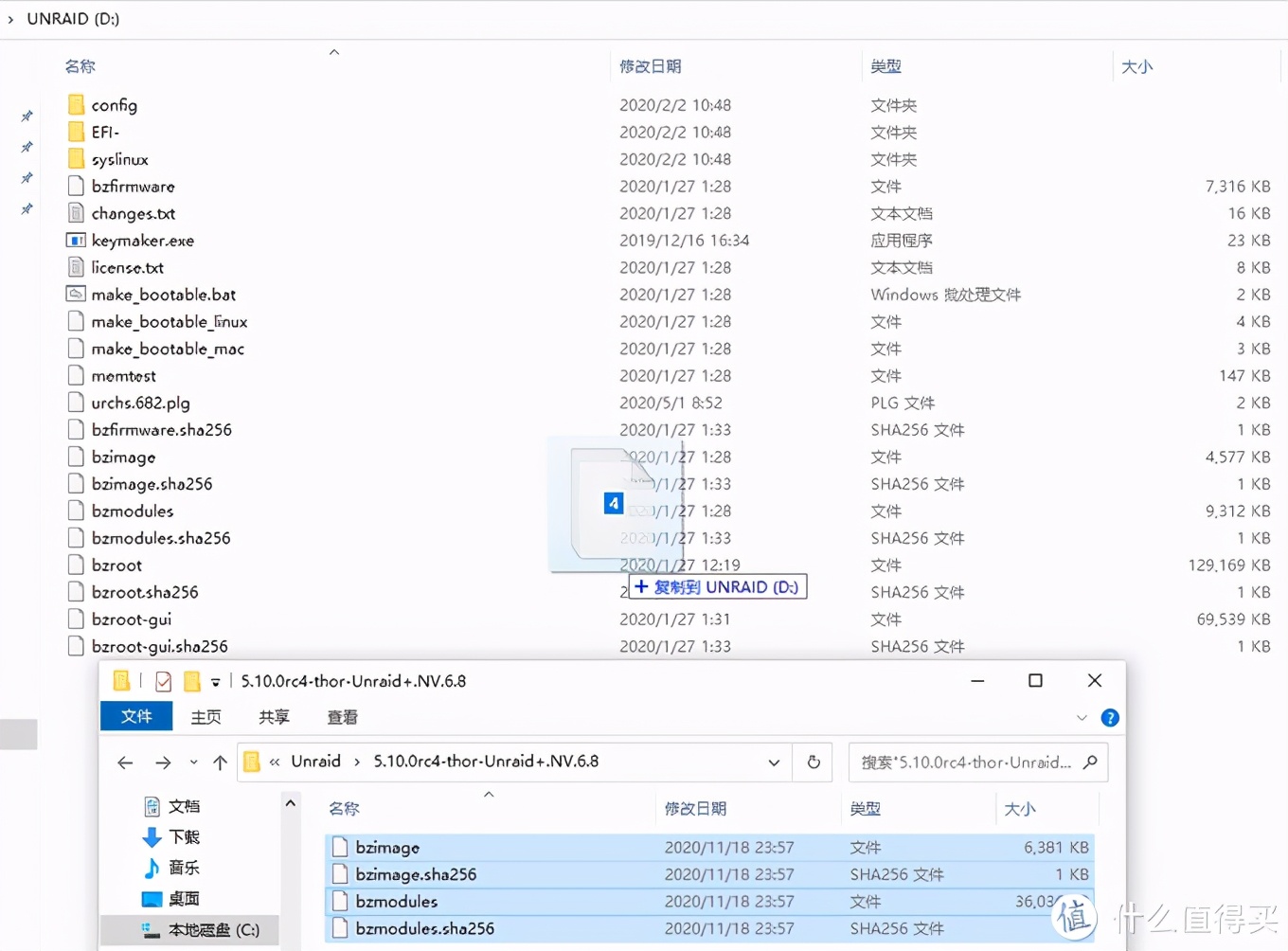This screenshot has height=951, width=1288.
Task: Open the changes.txt text document
Action: pos(133,213)
